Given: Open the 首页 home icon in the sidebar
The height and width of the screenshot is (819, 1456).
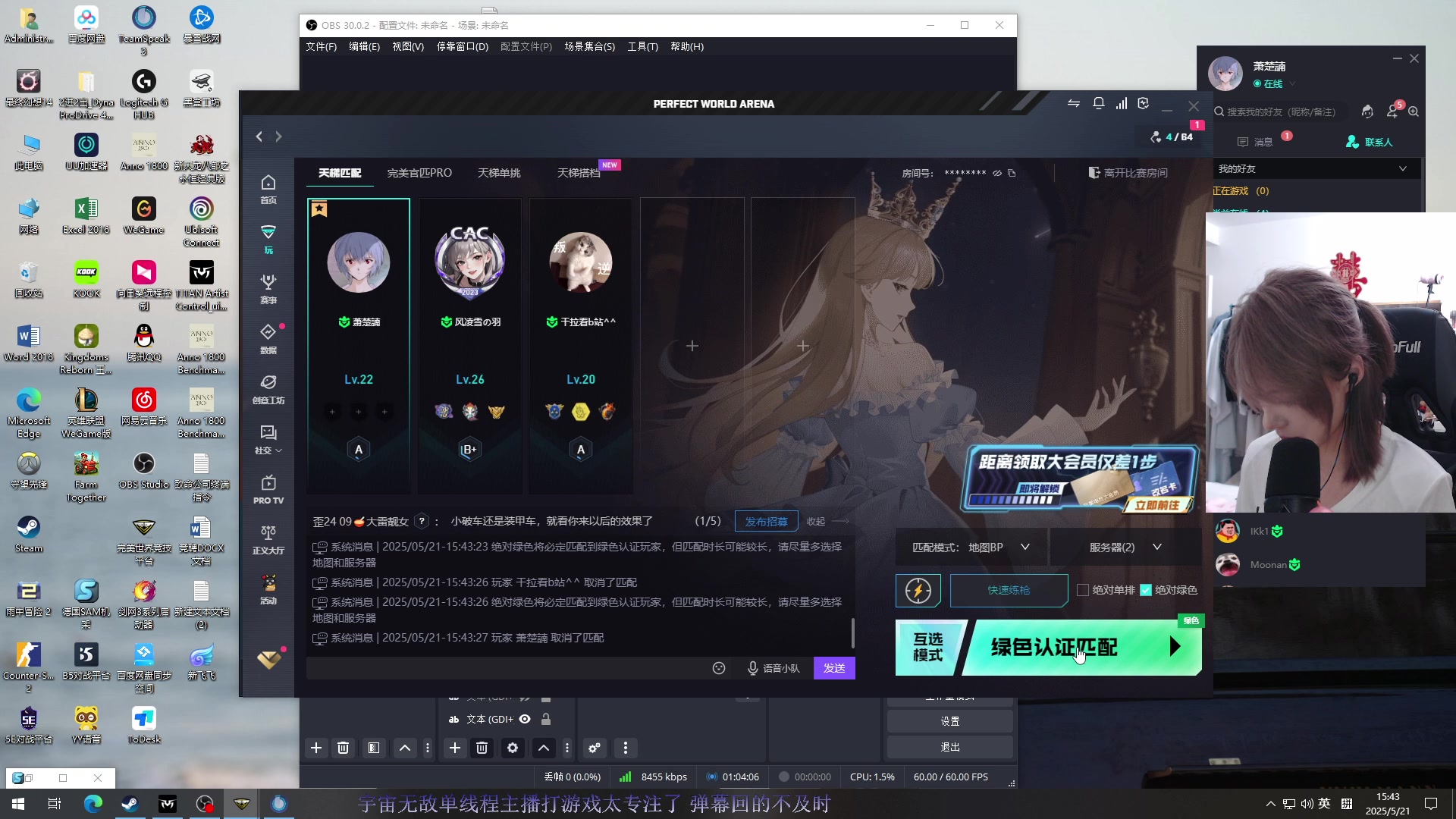Looking at the screenshot, I should point(268,189).
